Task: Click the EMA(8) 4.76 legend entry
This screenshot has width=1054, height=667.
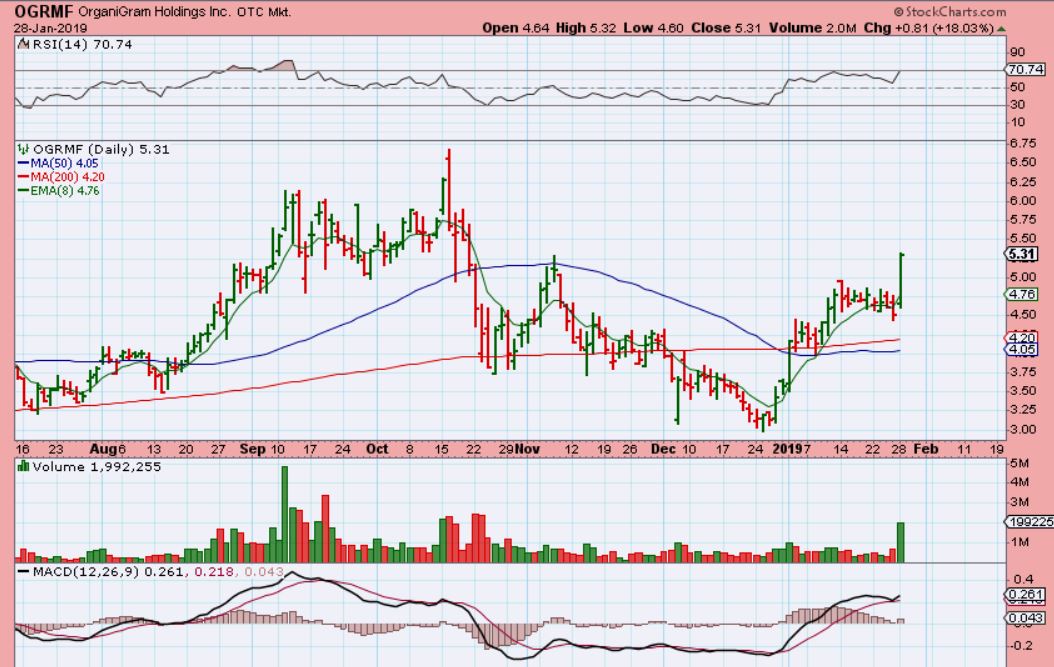Action: pos(58,191)
